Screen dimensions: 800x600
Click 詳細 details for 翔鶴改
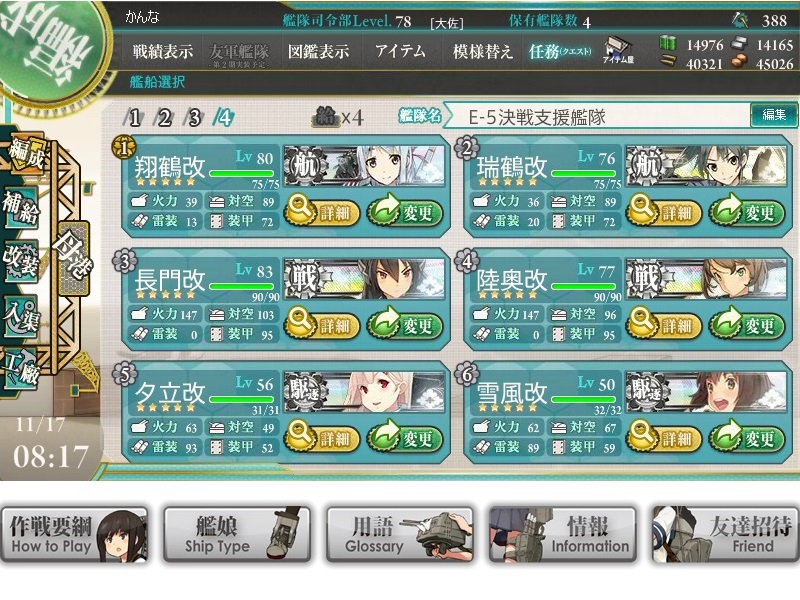pyautogui.click(x=321, y=211)
